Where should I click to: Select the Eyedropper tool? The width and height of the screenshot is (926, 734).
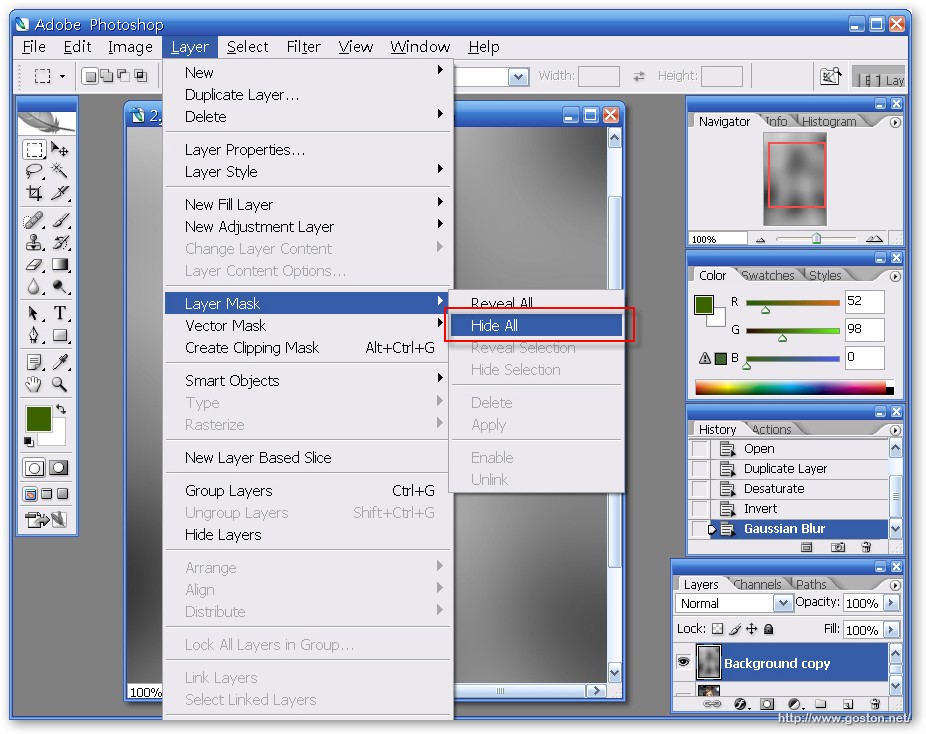point(59,362)
